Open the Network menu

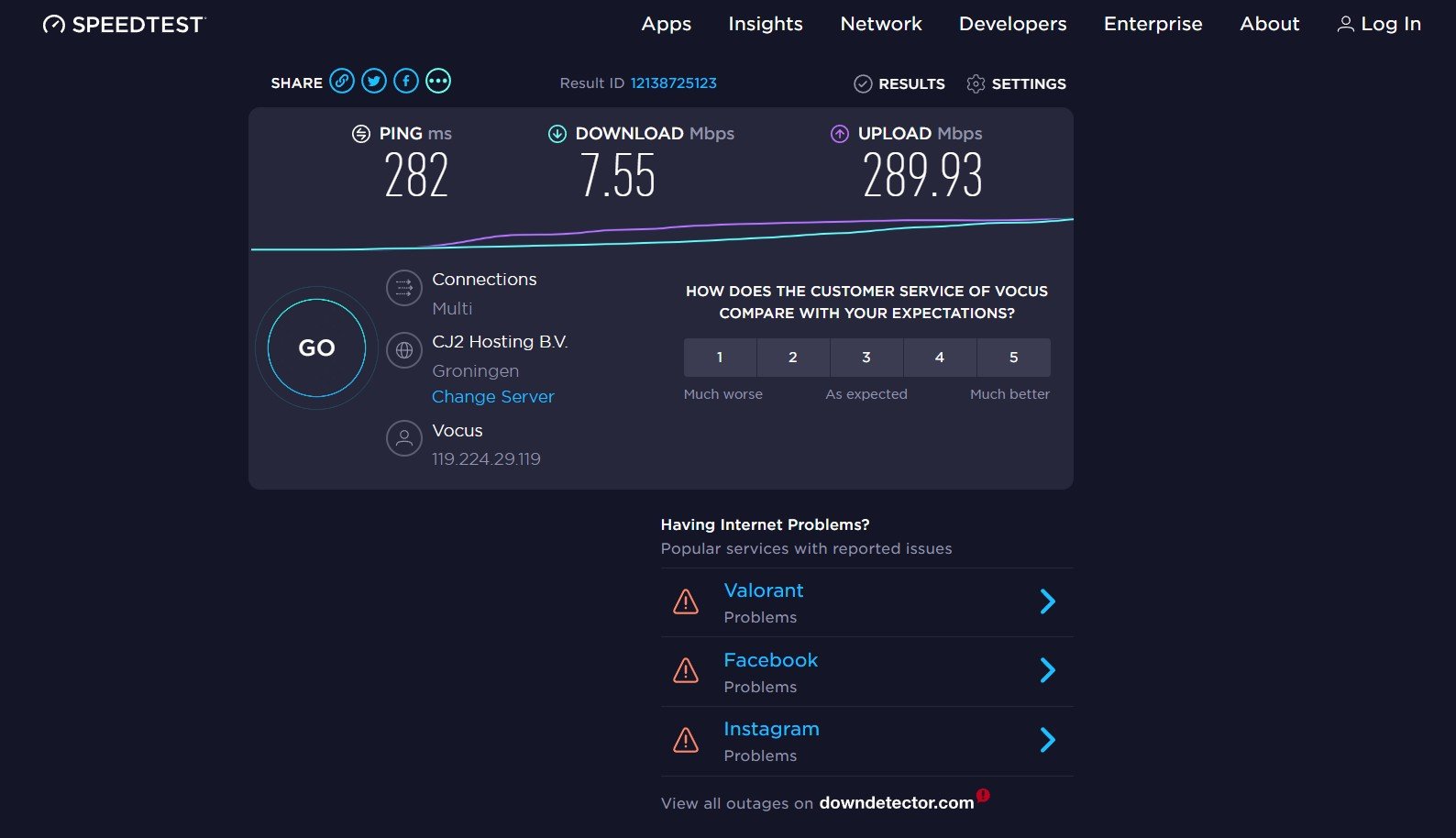pyautogui.click(x=881, y=24)
